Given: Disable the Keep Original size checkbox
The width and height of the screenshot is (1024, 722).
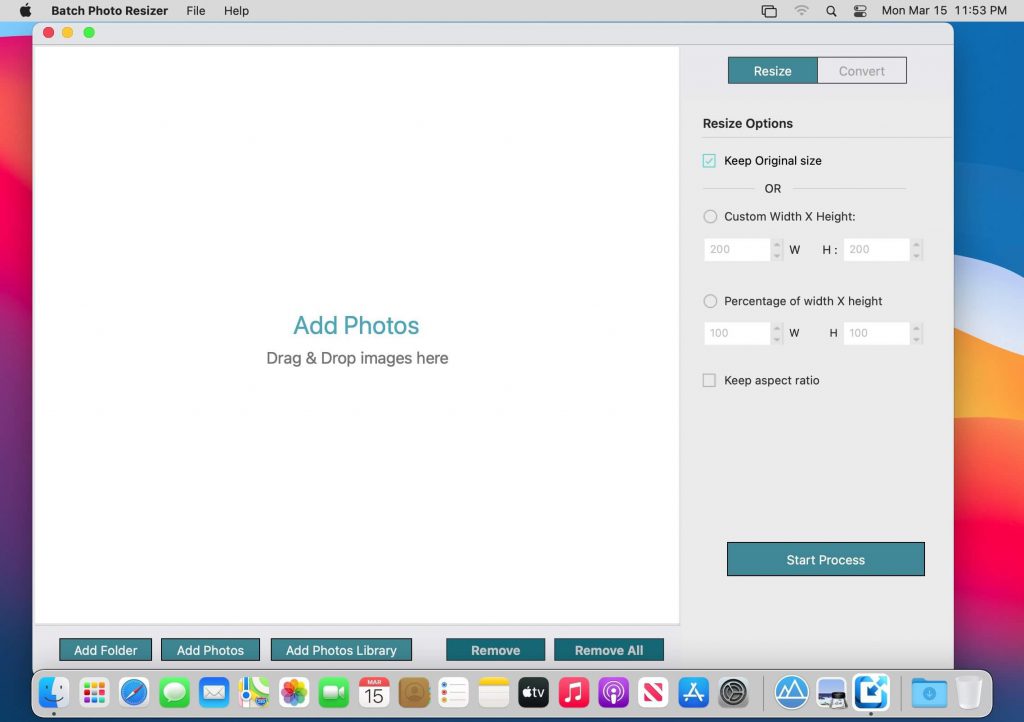Looking at the screenshot, I should coord(710,160).
